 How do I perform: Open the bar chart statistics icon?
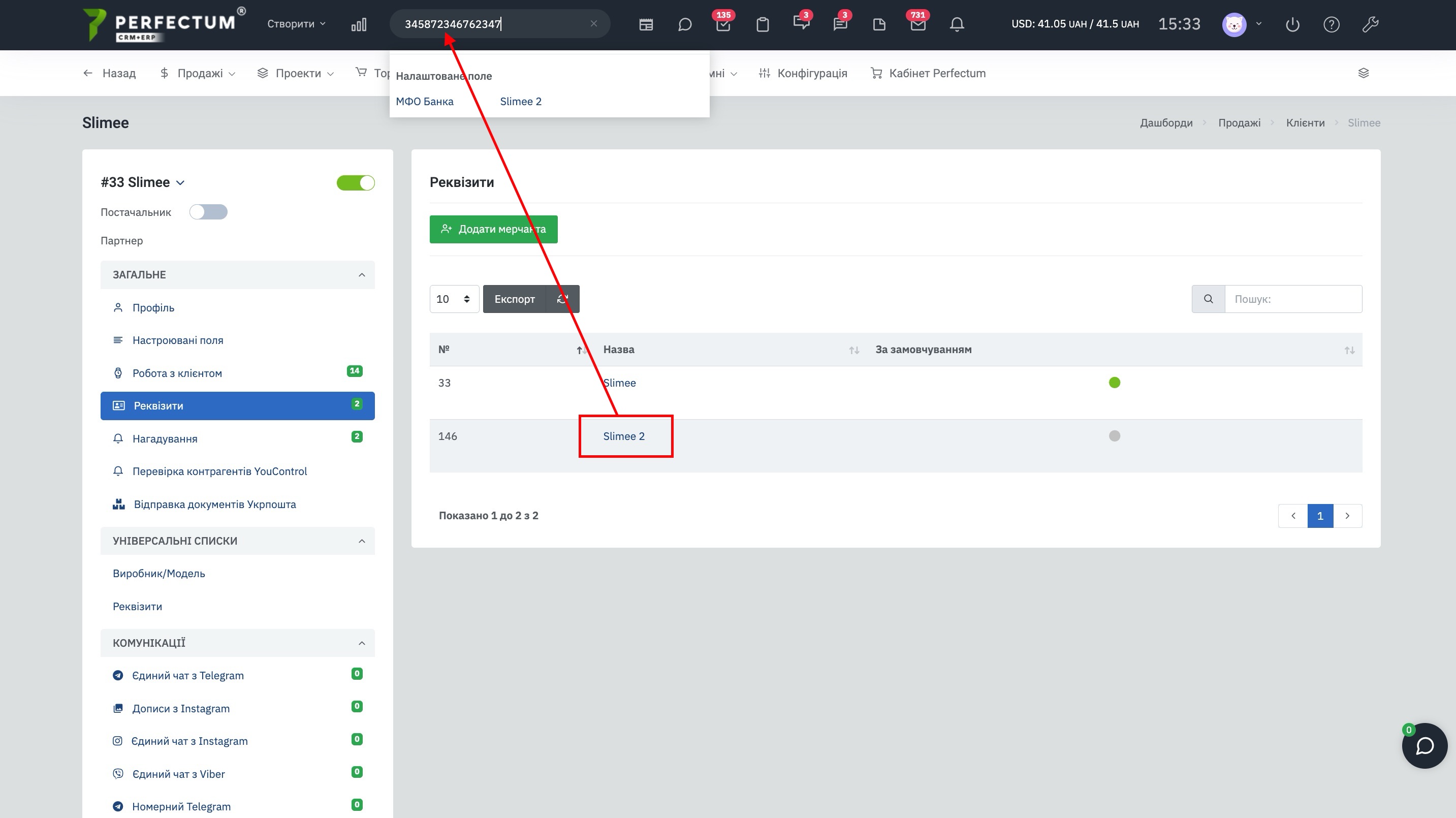358,24
